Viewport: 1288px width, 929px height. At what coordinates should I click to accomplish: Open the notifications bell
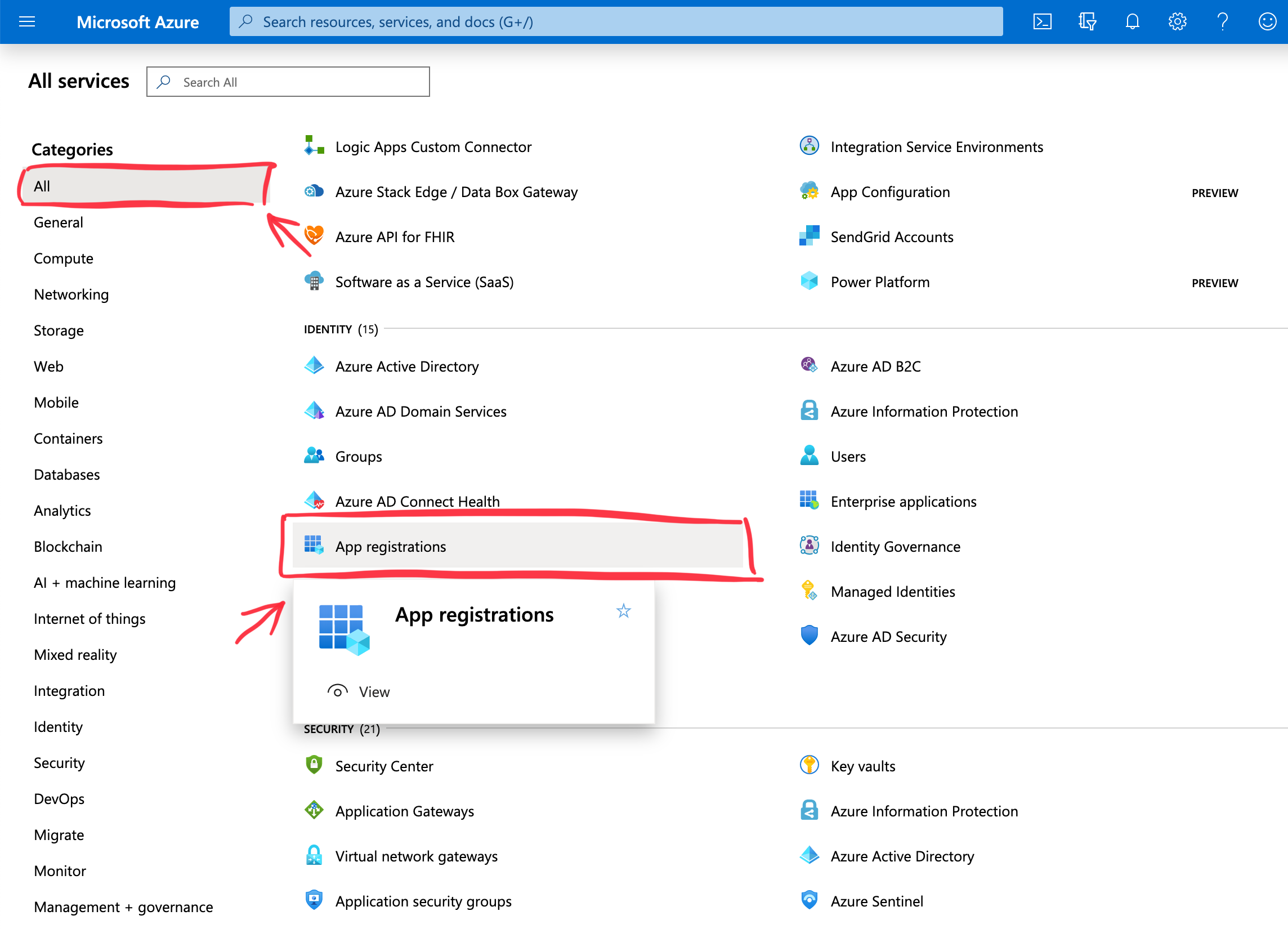(1132, 21)
